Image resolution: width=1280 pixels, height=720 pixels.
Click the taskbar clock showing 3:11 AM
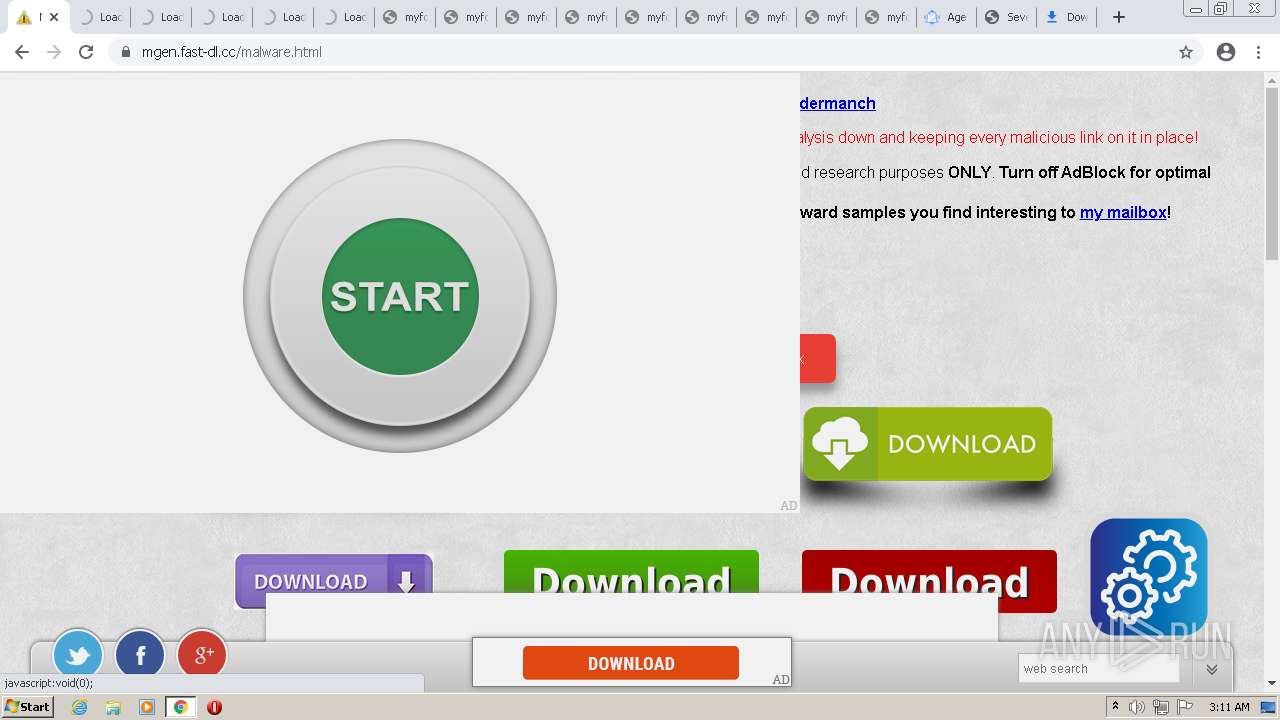[1229, 707]
